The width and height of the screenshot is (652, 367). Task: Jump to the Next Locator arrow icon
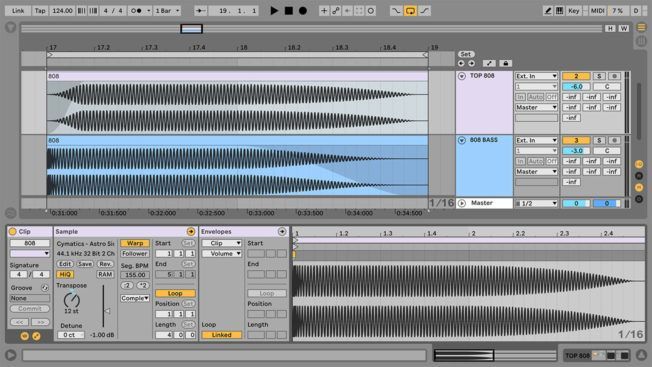pyautogui.click(x=471, y=63)
